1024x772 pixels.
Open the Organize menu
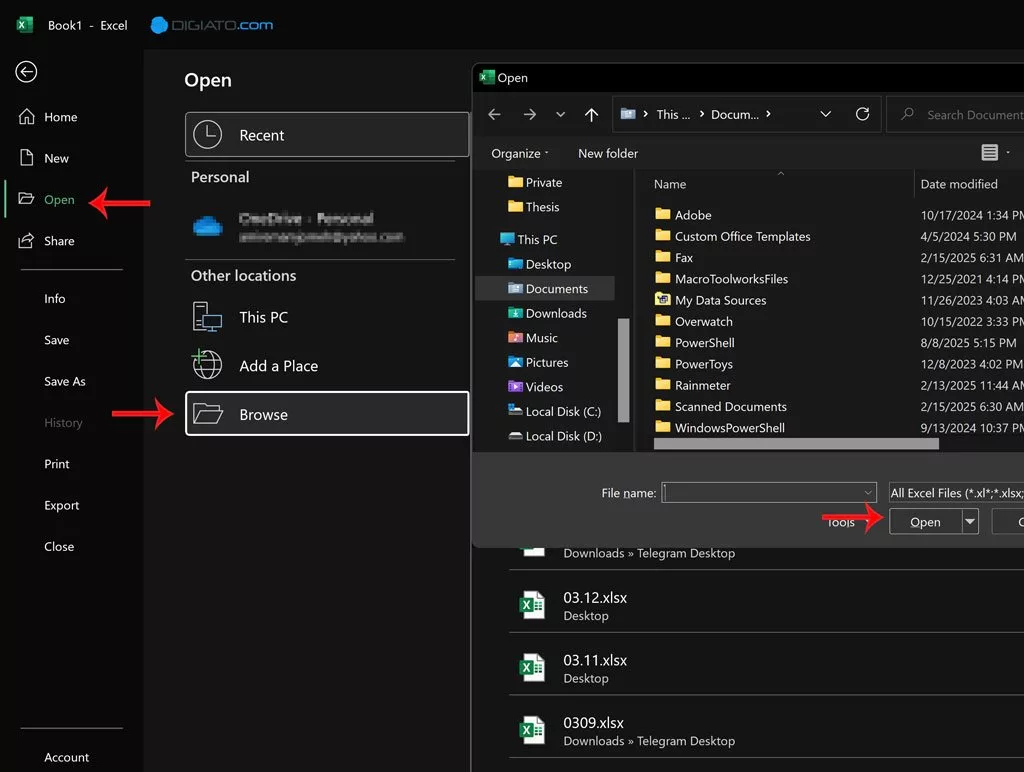(x=519, y=153)
